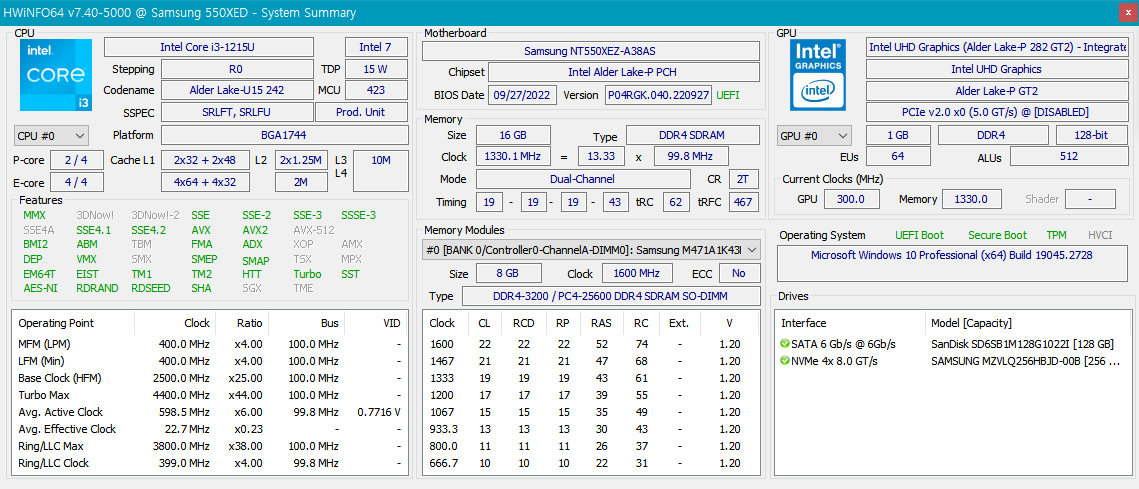This screenshot has height=489, width=1139.
Task: Click the memory size 16 GB field
Action: (x=513, y=135)
